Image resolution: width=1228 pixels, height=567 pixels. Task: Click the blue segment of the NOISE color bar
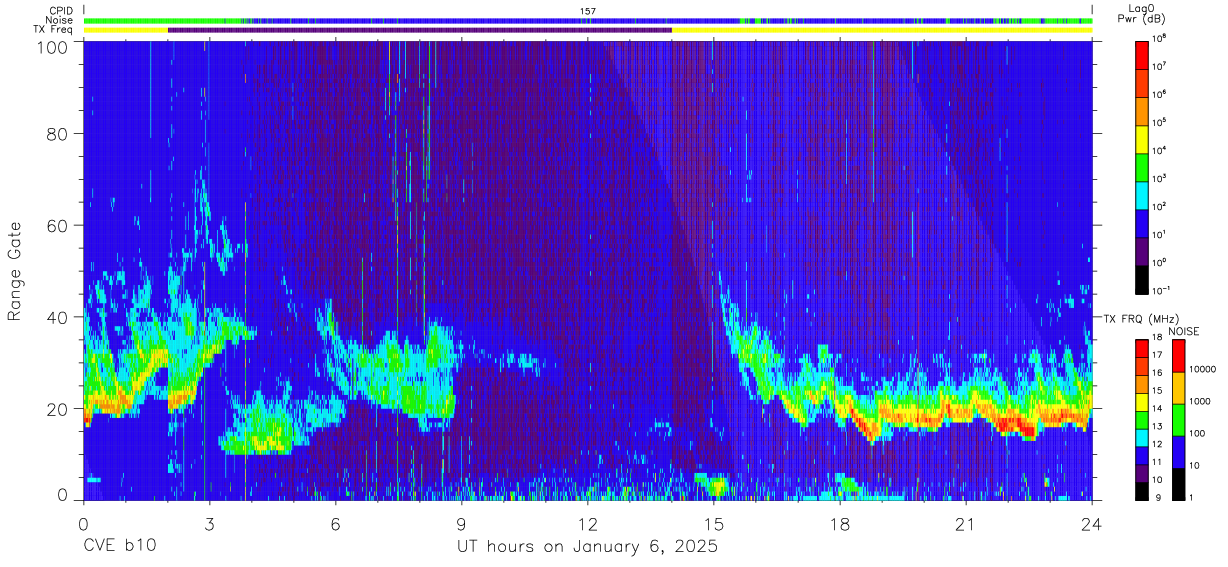1178,452
